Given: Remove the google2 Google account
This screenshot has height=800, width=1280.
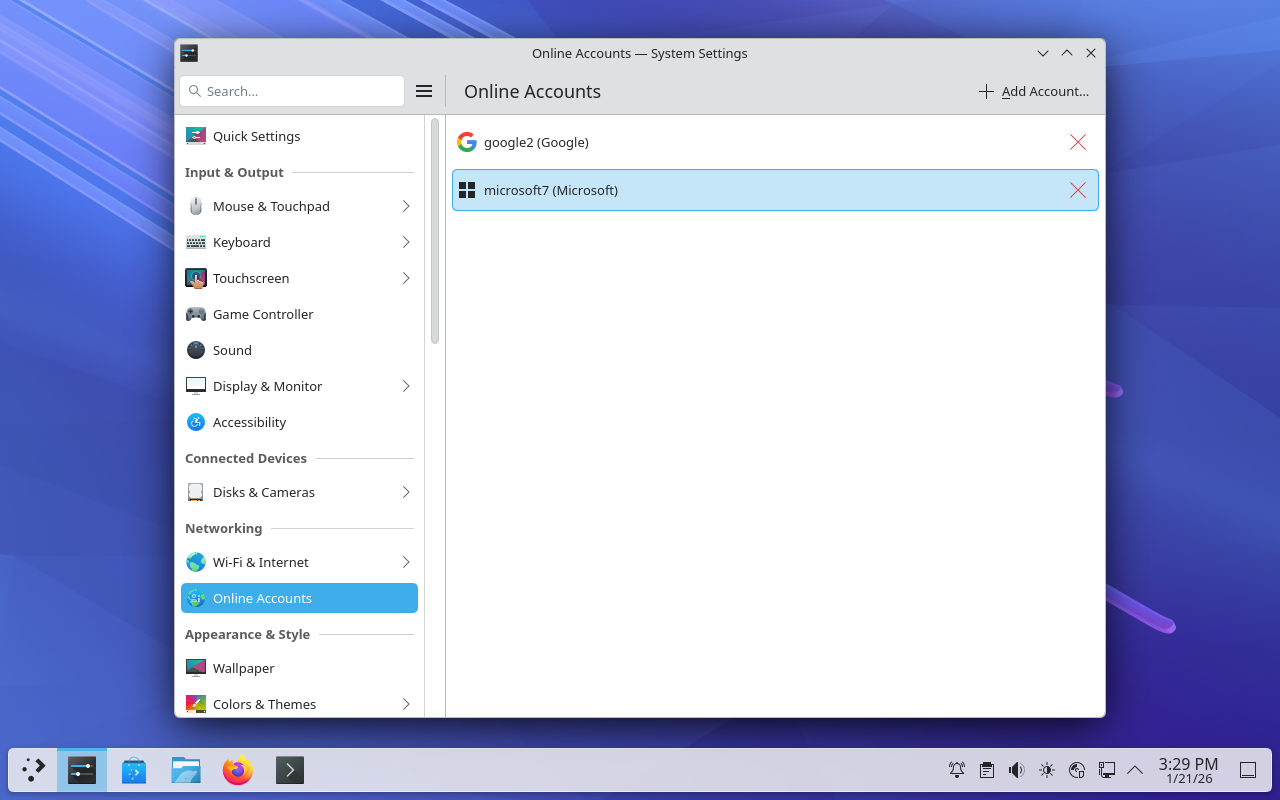Looking at the screenshot, I should click(x=1077, y=142).
